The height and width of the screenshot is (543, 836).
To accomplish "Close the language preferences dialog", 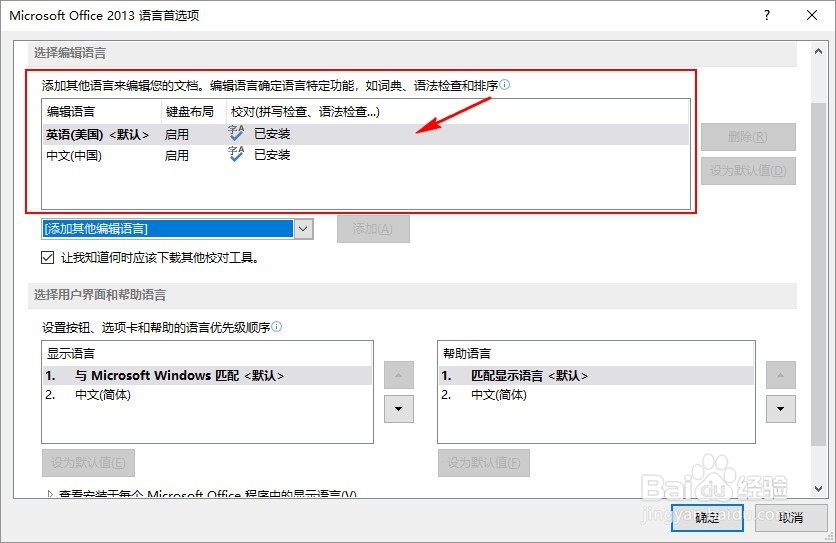I will [x=811, y=15].
